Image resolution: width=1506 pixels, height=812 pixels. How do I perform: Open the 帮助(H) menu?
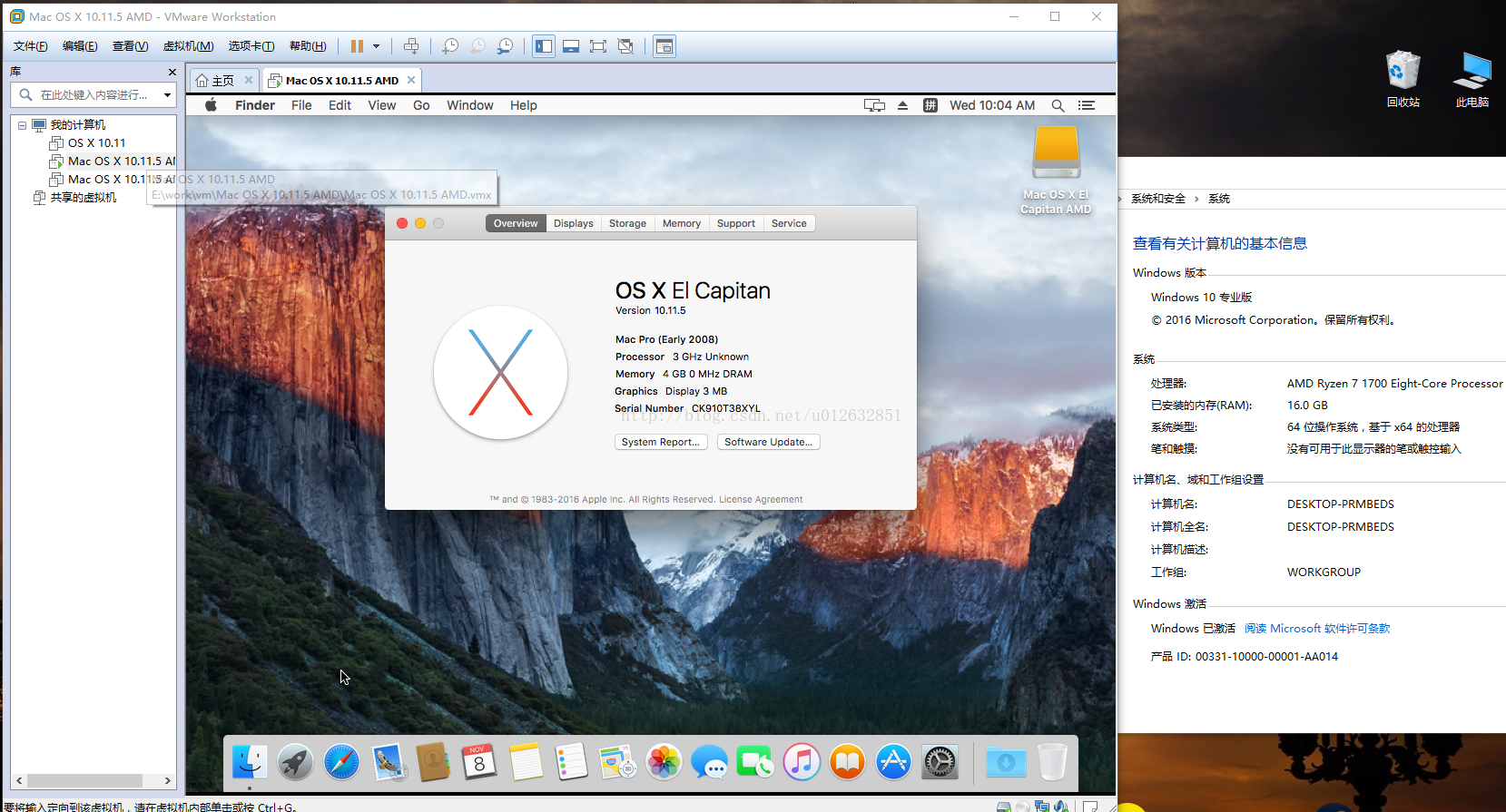tap(308, 46)
